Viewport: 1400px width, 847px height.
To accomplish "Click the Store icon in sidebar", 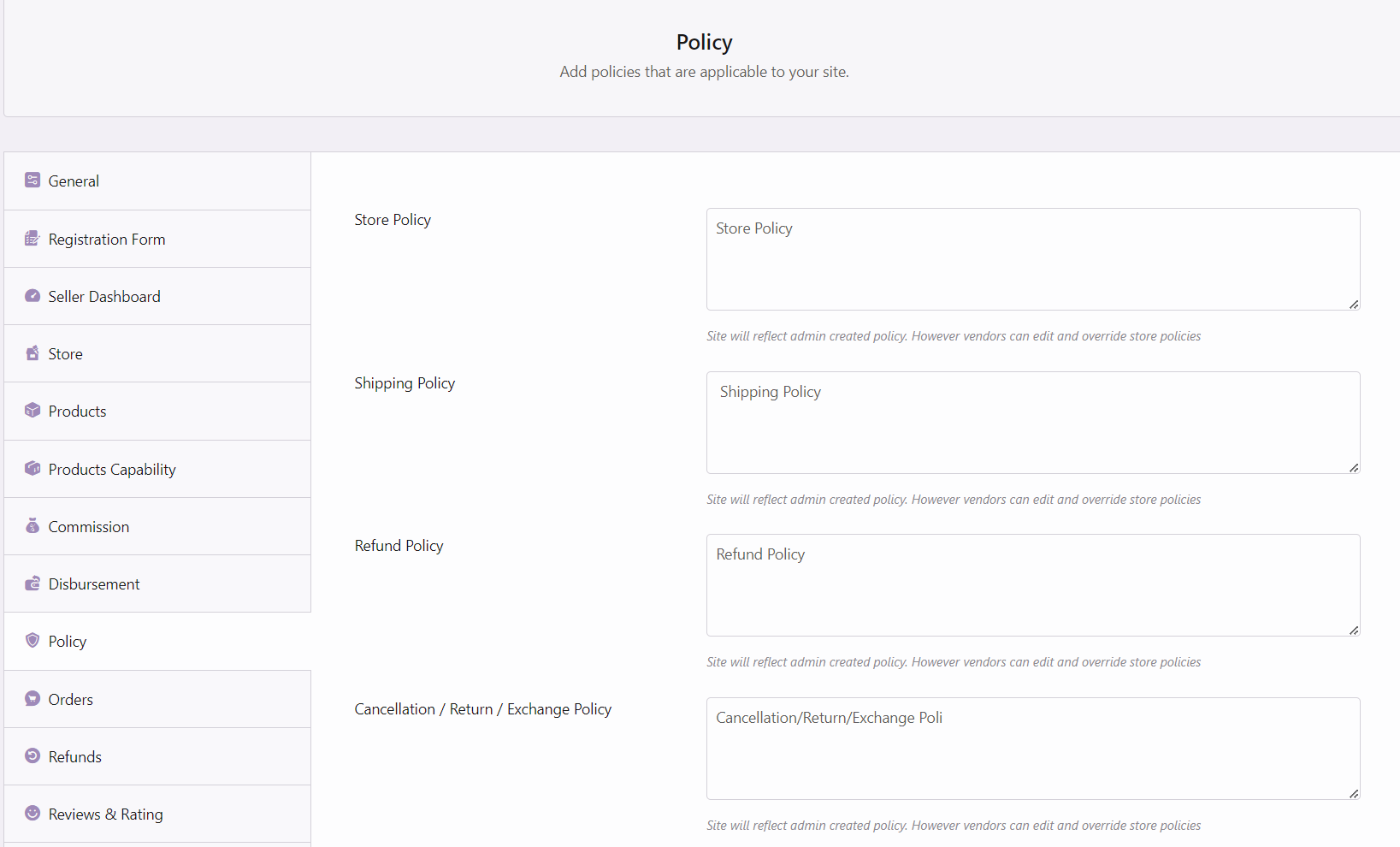I will [x=32, y=353].
